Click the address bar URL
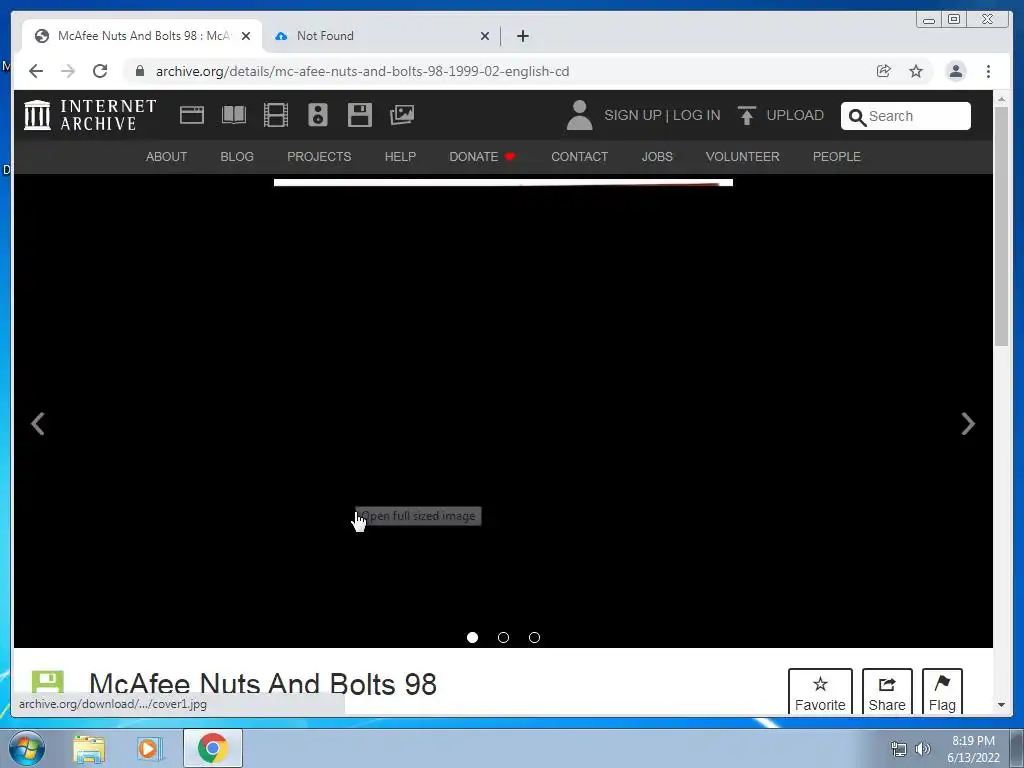The height and width of the screenshot is (768, 1024). (362, 71)
